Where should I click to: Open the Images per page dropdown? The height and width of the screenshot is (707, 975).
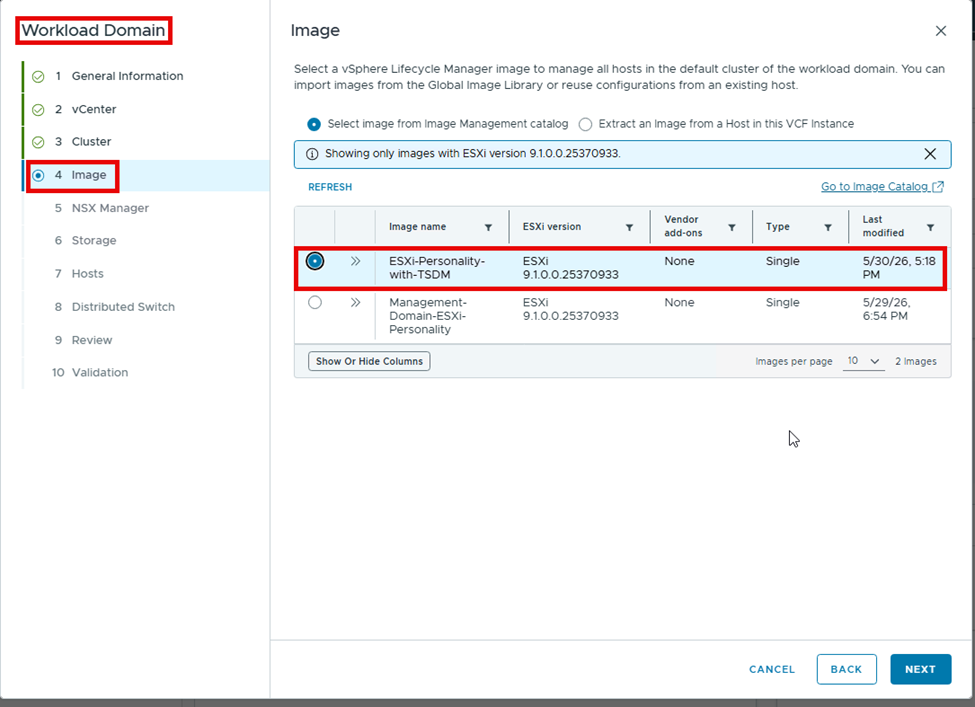tap(863, 361)
